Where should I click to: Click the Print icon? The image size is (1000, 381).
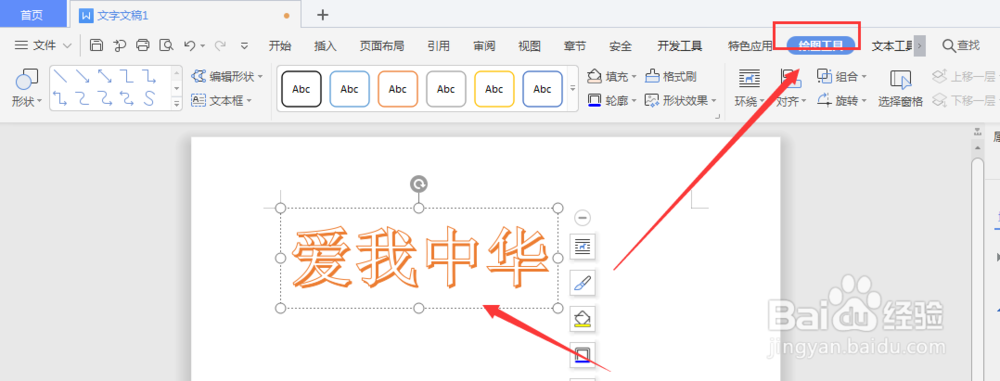[143, 45]
